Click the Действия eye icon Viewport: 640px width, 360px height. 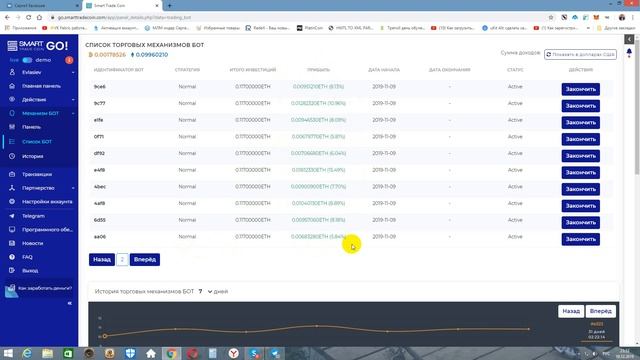coord(12,100)
